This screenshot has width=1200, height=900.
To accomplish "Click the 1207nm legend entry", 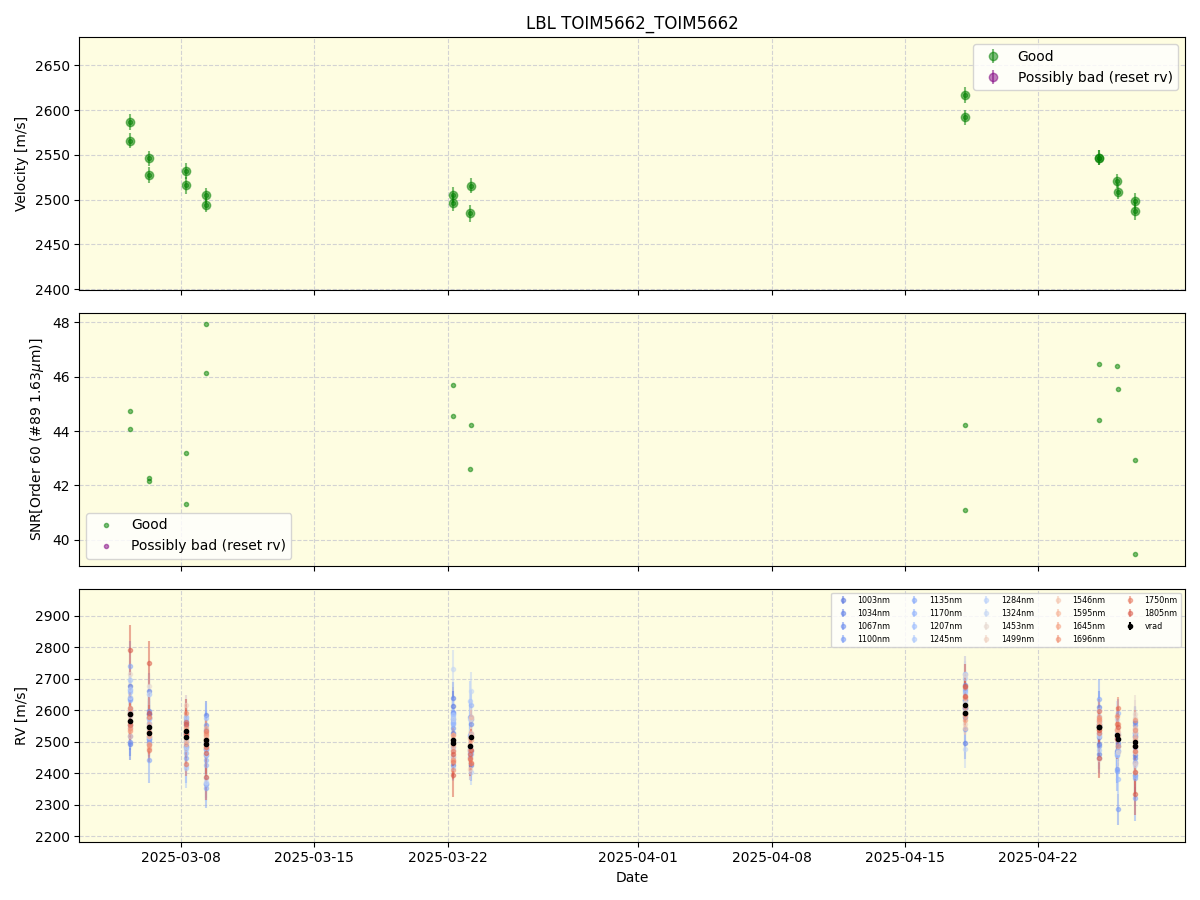I will click(x=937, y=626).
